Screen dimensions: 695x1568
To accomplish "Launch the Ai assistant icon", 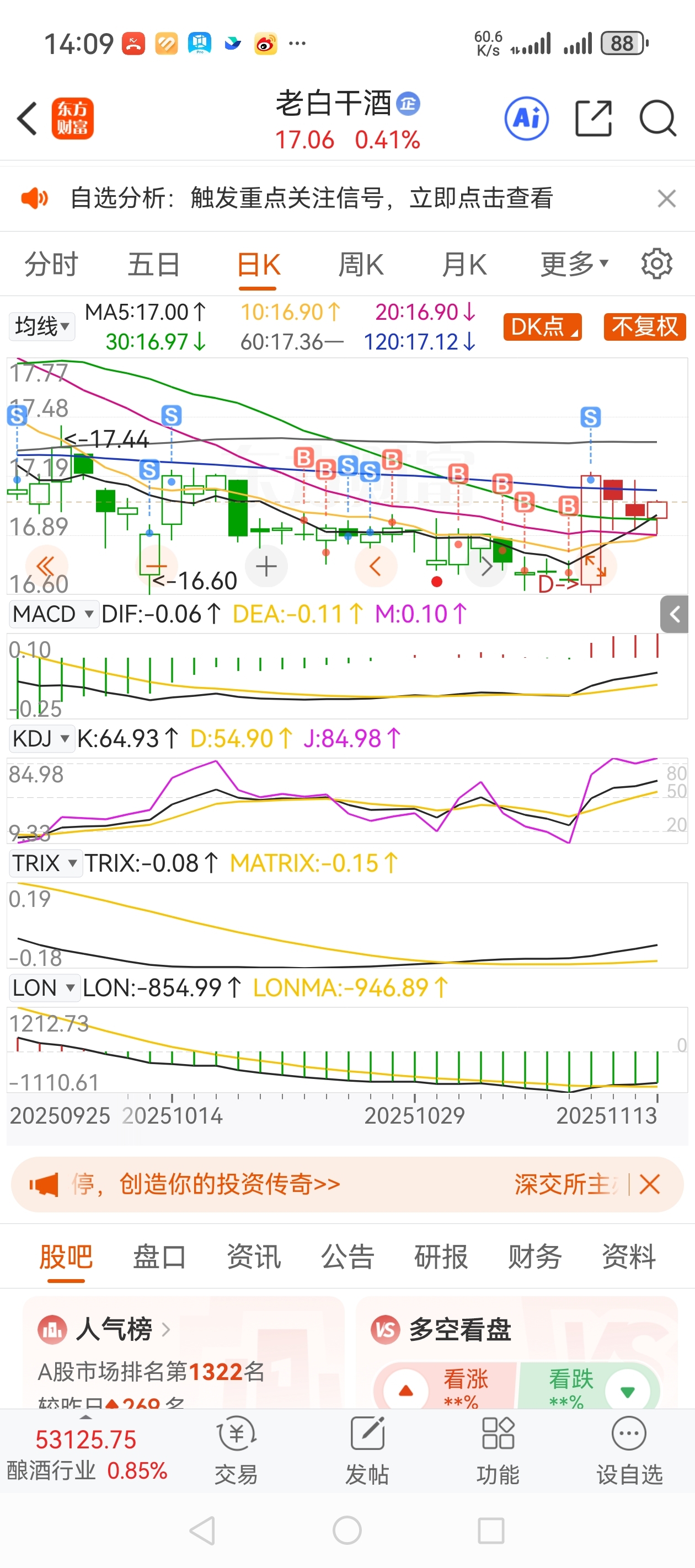I will pos(526,118).
